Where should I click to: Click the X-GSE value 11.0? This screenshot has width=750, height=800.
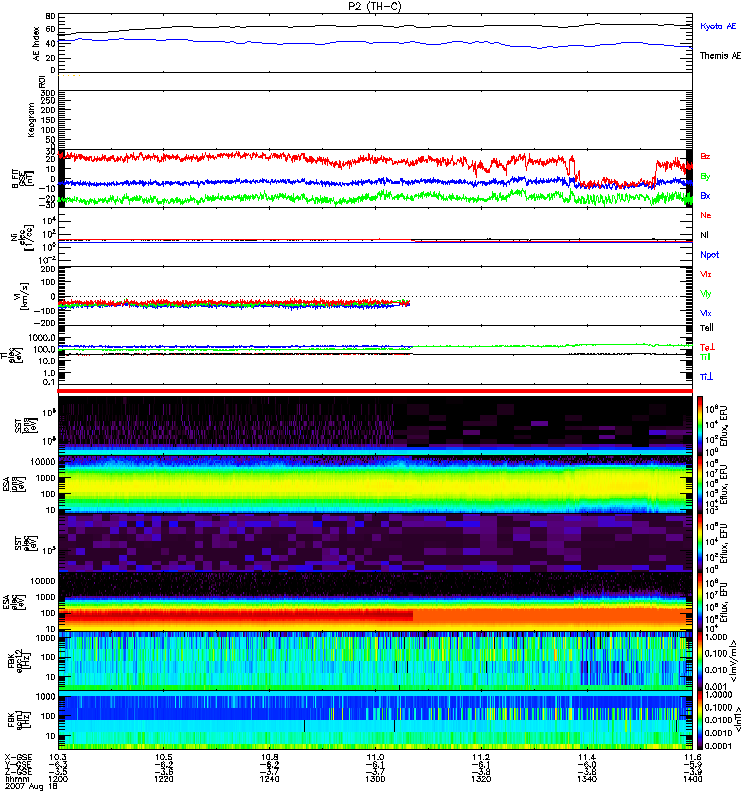[375, 757]
